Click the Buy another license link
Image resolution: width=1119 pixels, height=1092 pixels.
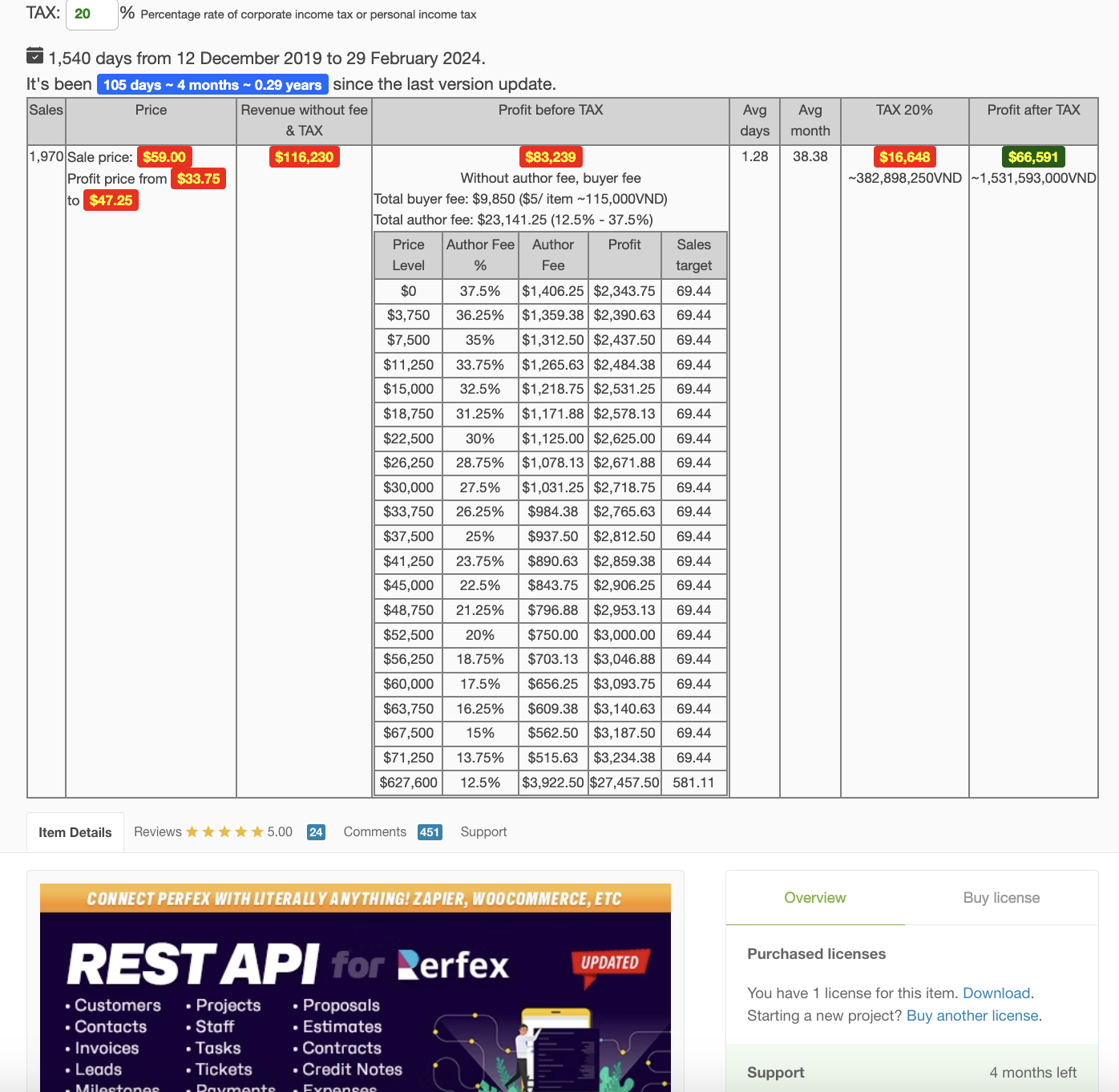point(972,1016)
